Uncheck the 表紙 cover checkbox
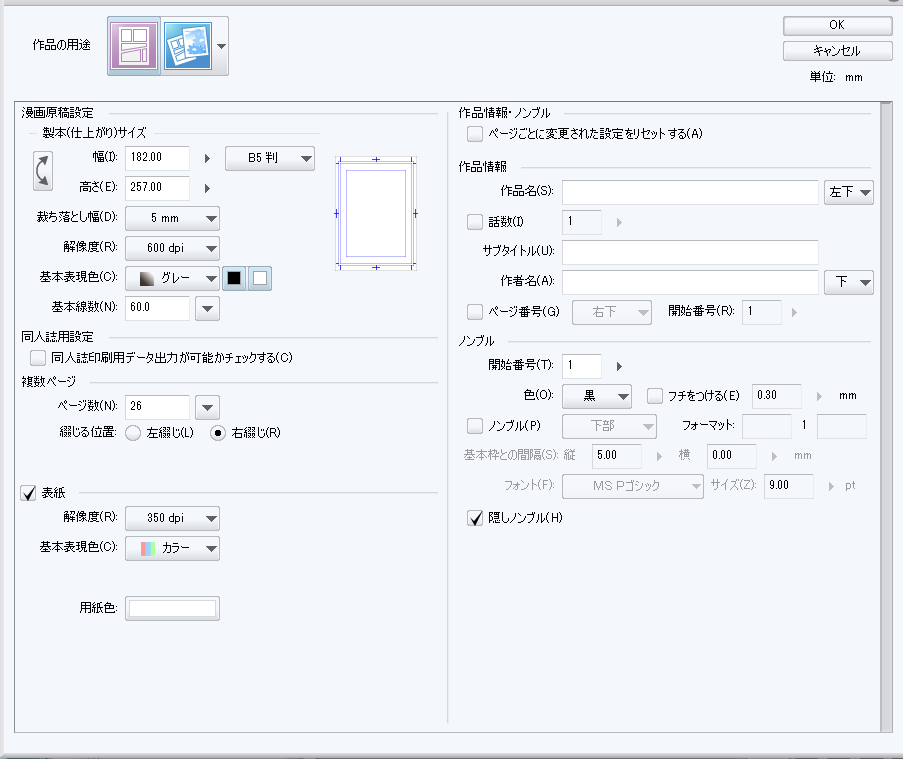The image size is (903, 759). pos(28,494)
